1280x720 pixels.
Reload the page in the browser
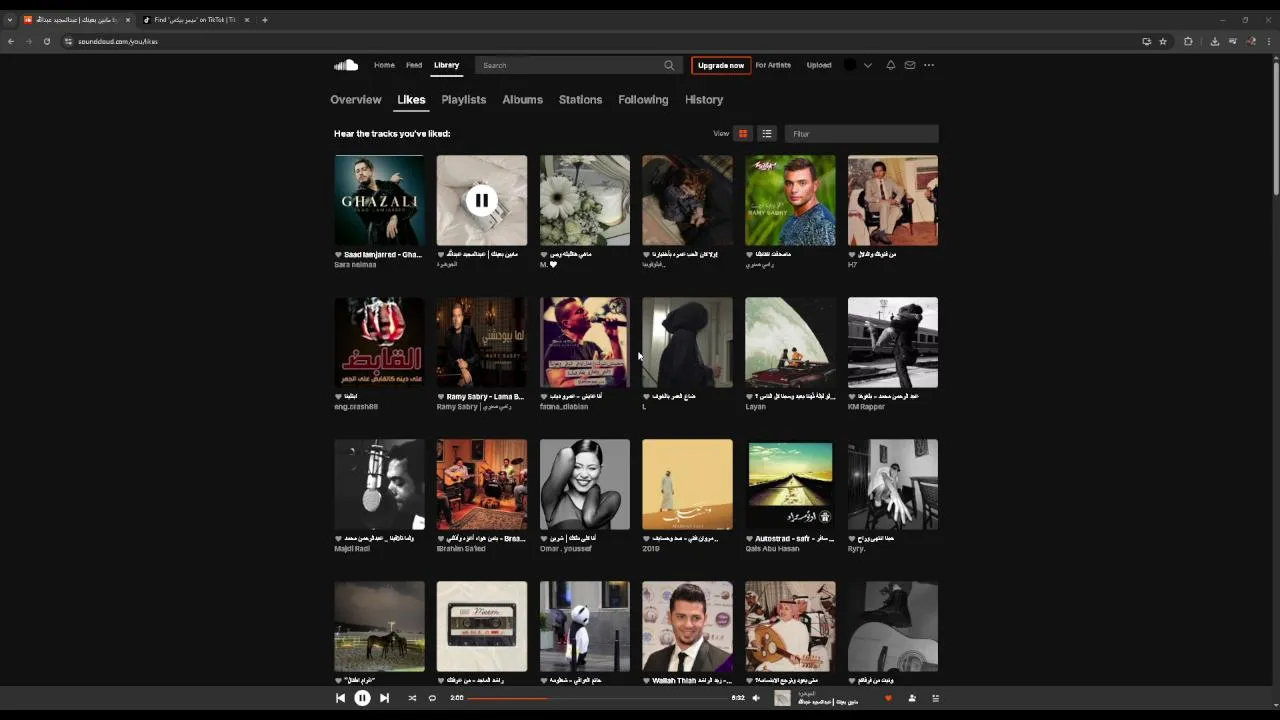(46, 41)
